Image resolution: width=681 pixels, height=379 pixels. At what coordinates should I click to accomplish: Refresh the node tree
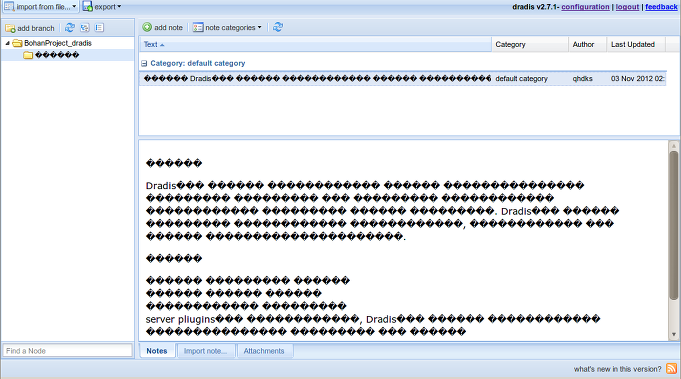[x=69, y=28]
